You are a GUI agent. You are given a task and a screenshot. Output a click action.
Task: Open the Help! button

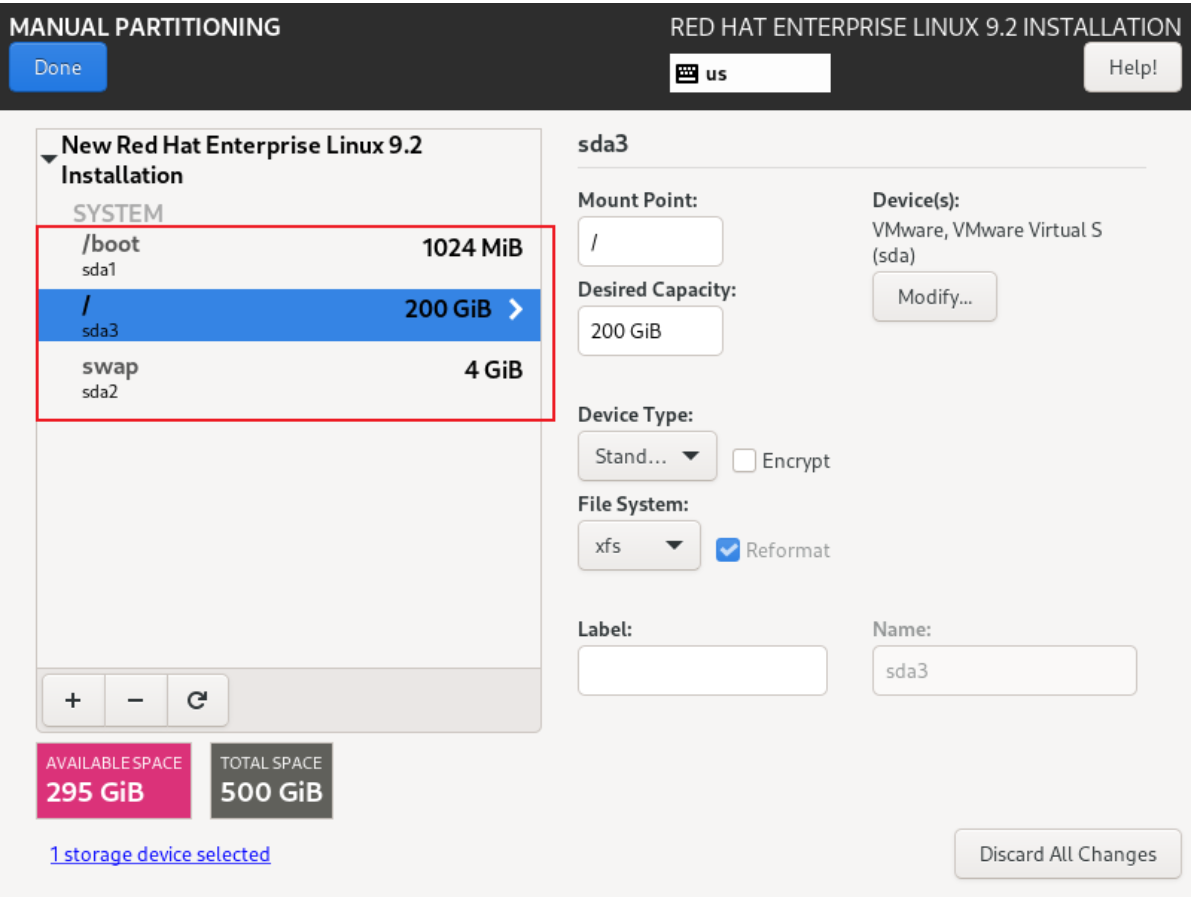[1133, 68]
